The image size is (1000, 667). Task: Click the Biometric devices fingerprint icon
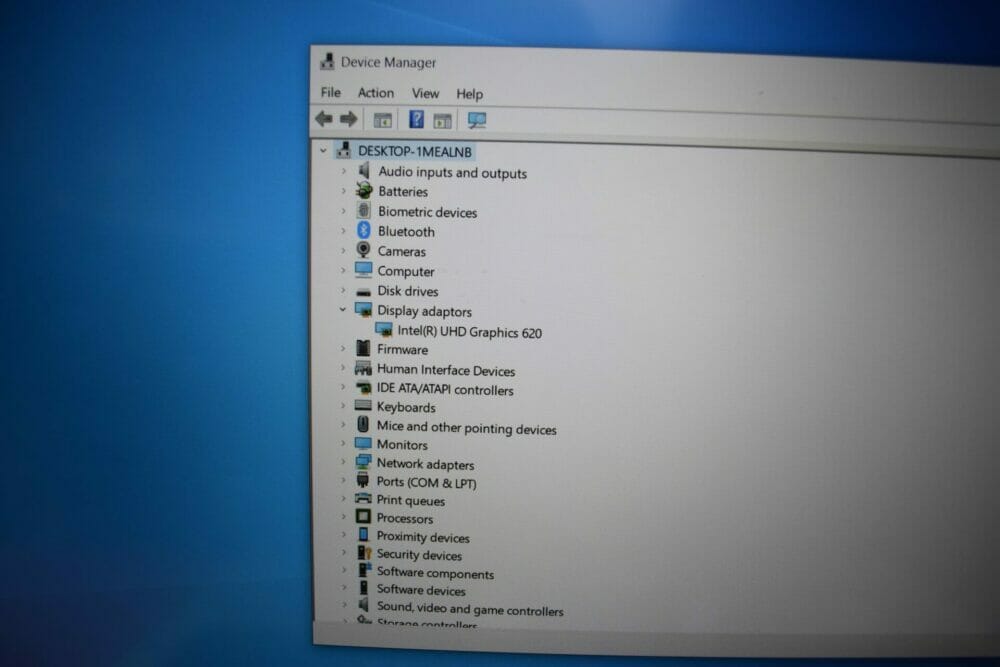pyautogui.click(x=364, y=210)
